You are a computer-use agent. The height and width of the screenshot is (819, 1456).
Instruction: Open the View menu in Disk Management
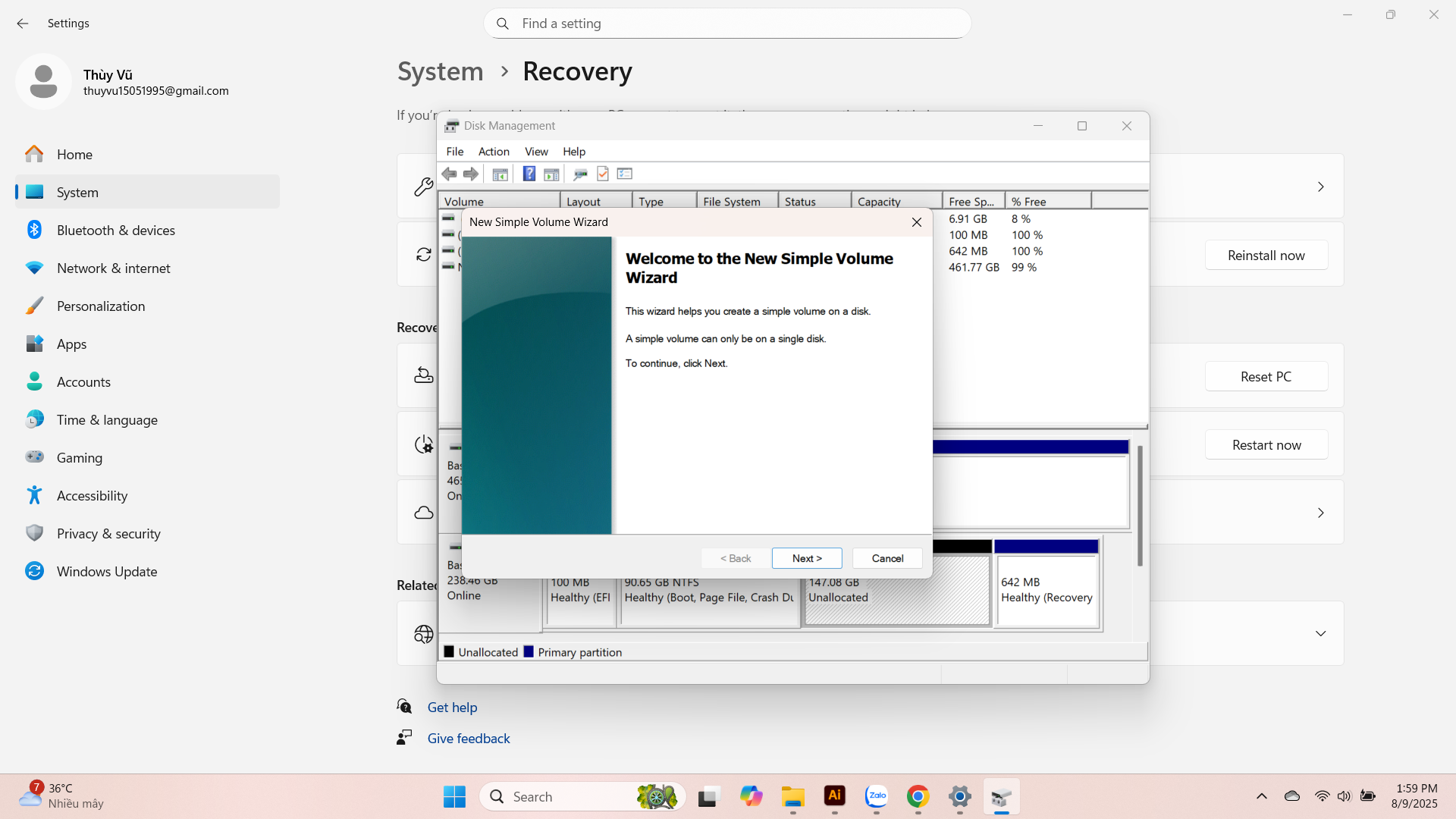tap(536, 151)
